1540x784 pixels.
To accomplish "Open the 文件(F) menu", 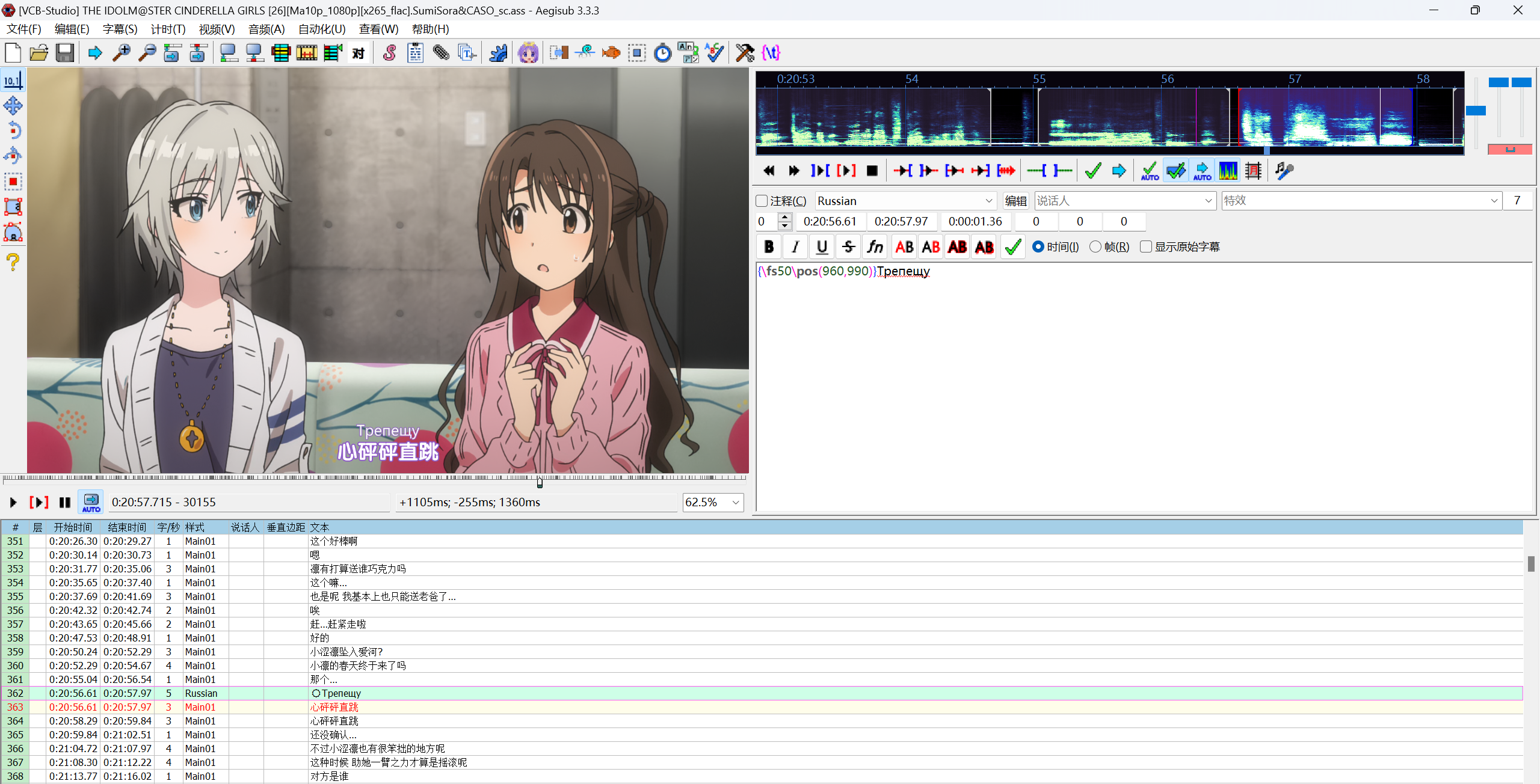I will (x=24, y=29).
